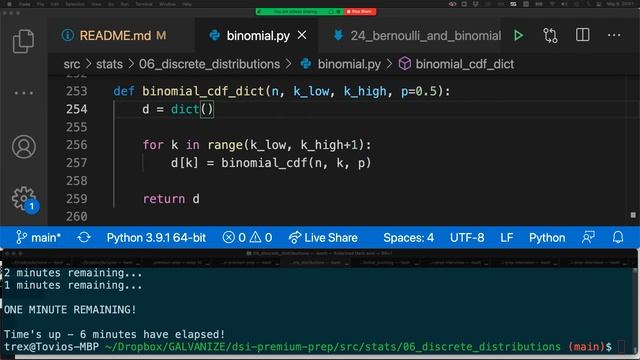Open the Explorer view in activity bar
Image resolution: width=640 pixels, height=360 pixels.
tap(23, 41)
